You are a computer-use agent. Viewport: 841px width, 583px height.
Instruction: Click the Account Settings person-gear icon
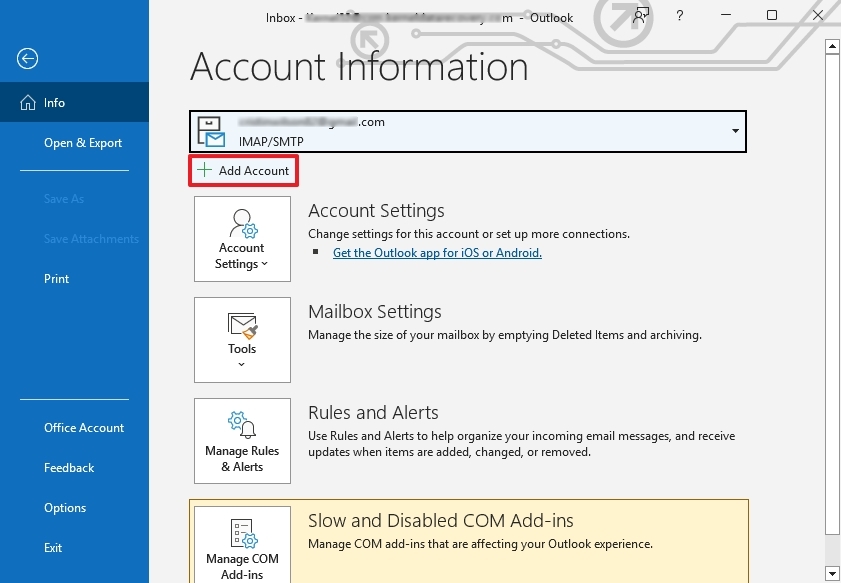point(244,224)
